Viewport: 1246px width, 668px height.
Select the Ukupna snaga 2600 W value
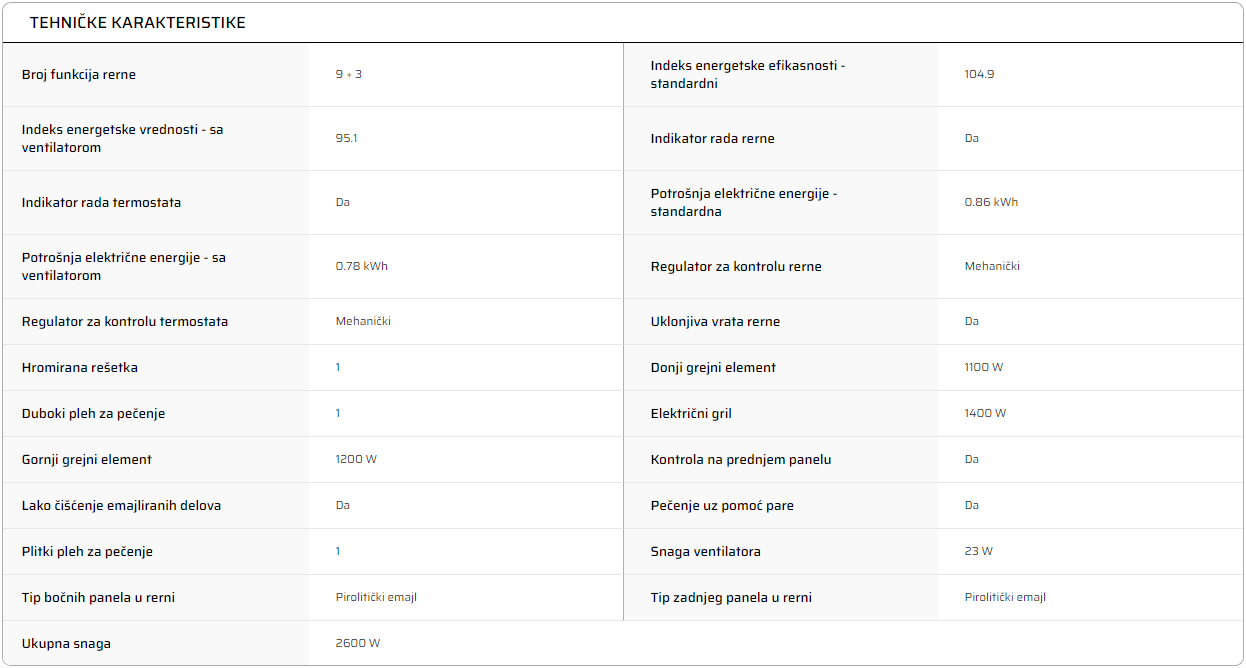point(358,644)
